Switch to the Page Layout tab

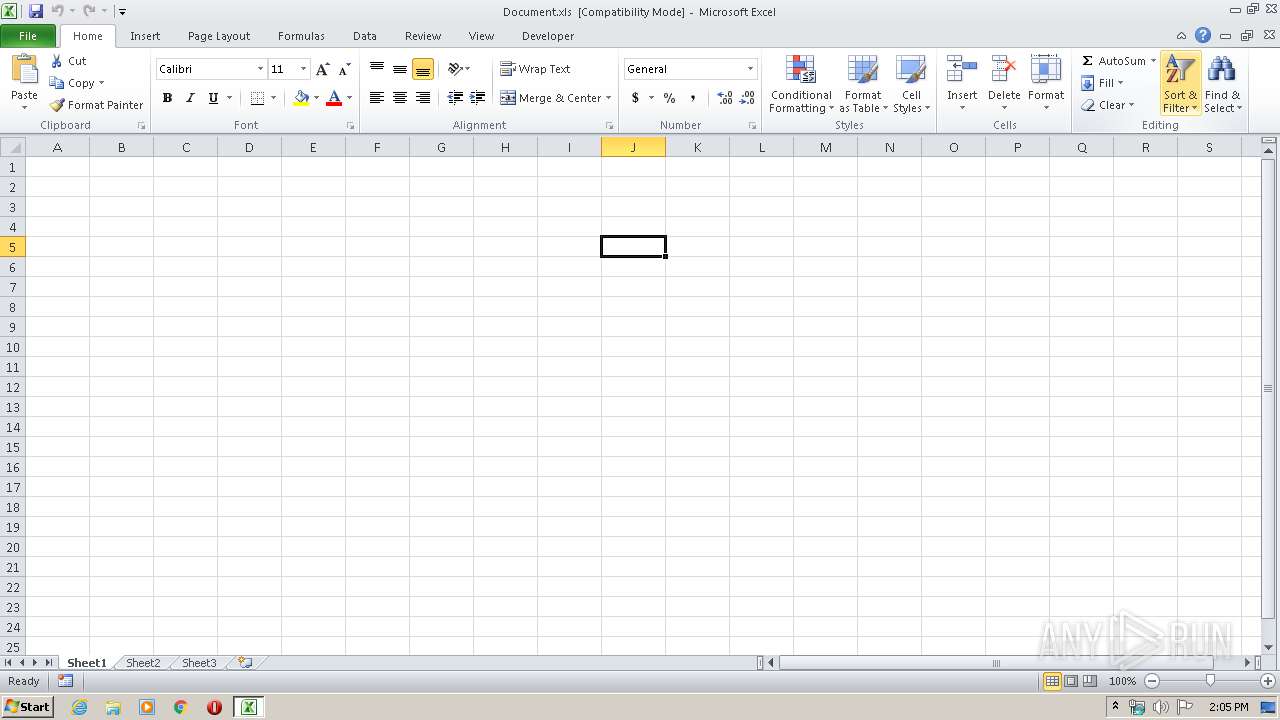(219, 36)
